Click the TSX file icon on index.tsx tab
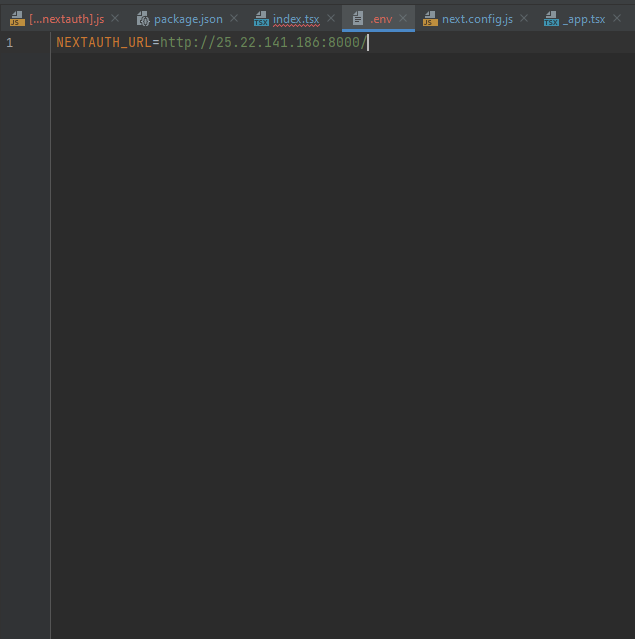Screen dimensions: 635x639 coord(261,19)
